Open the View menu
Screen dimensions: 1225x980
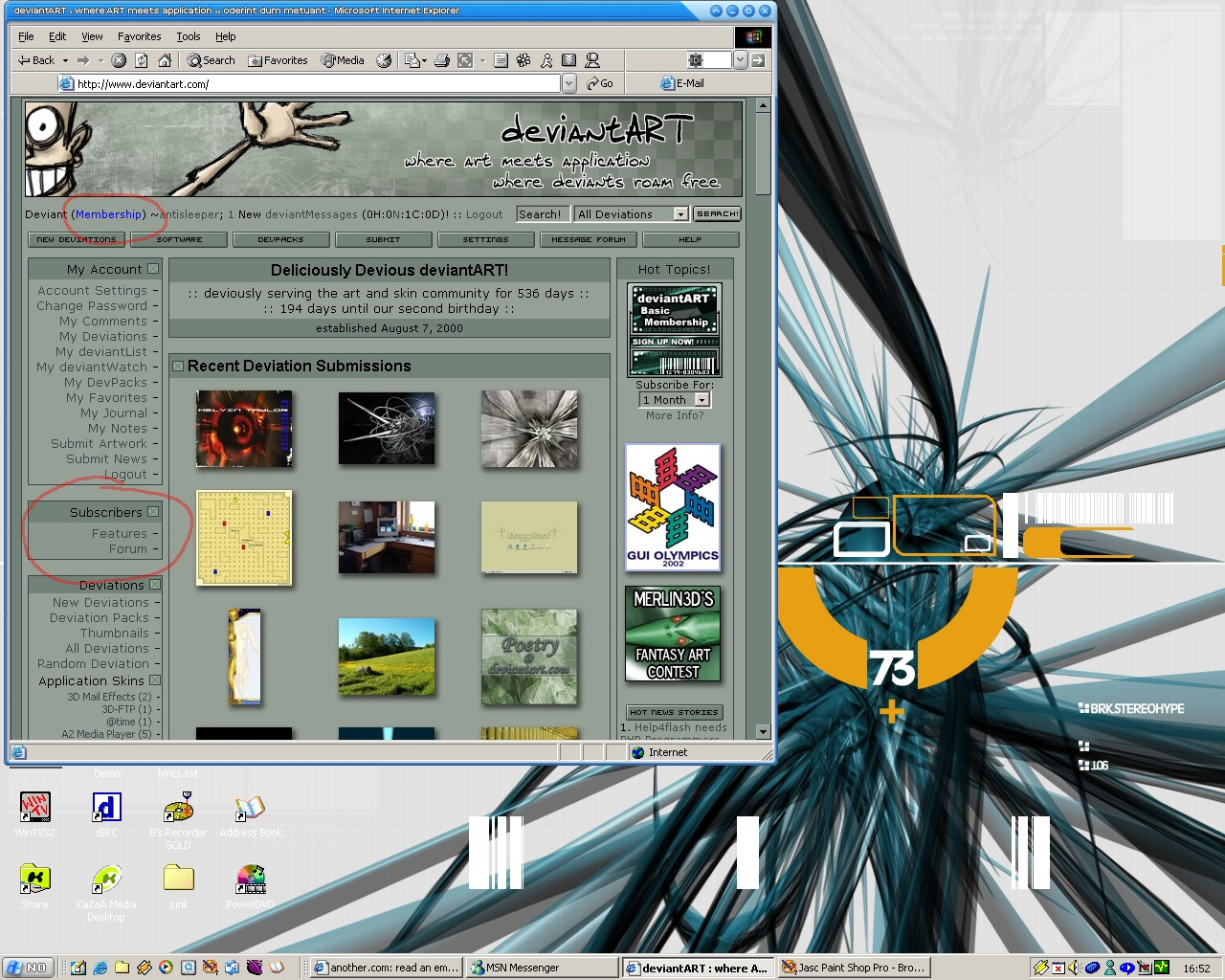coord(92,36)
